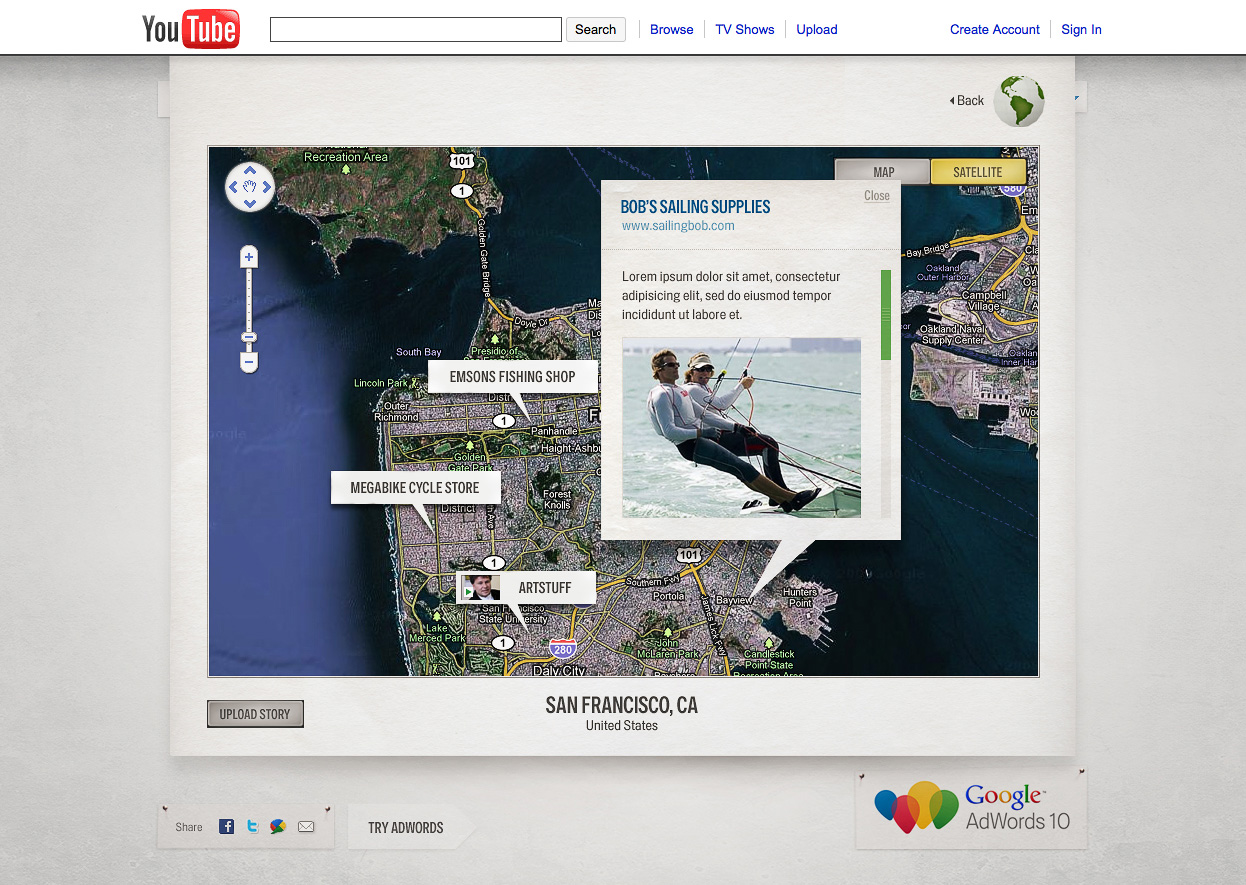Focus the YouTube search field
This screenshot has width=1246, height=885.
click(x=416, y=29)
